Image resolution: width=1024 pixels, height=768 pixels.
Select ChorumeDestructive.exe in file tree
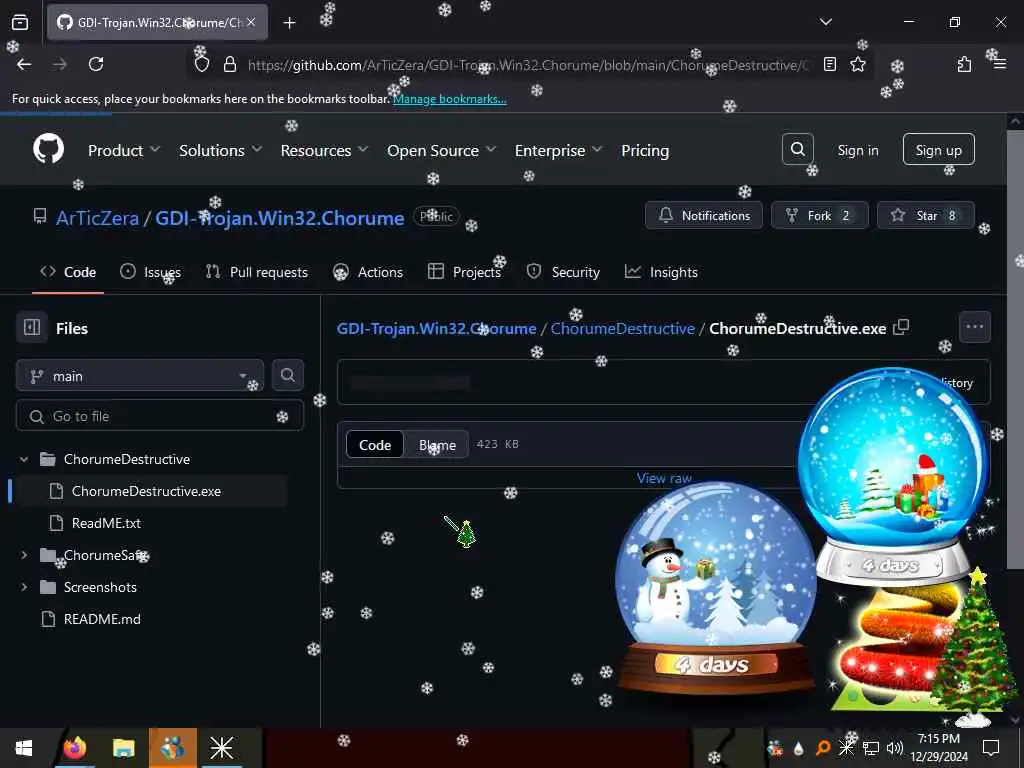(x=146, y=491)
